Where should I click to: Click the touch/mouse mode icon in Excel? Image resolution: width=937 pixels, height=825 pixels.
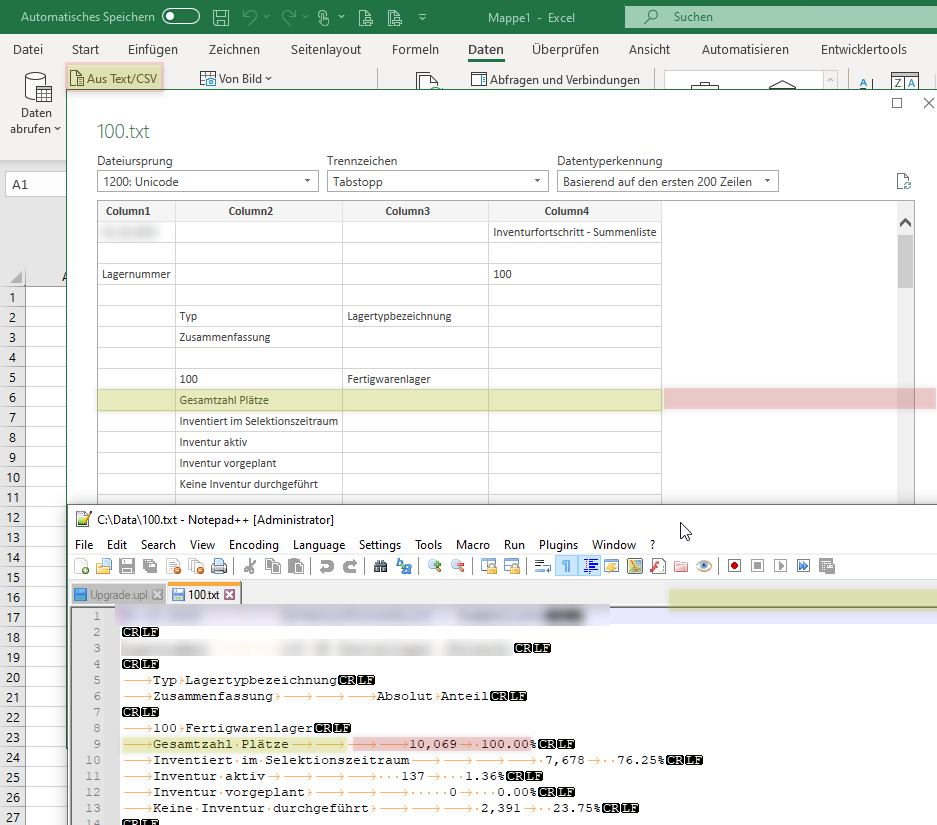point(323,17)
